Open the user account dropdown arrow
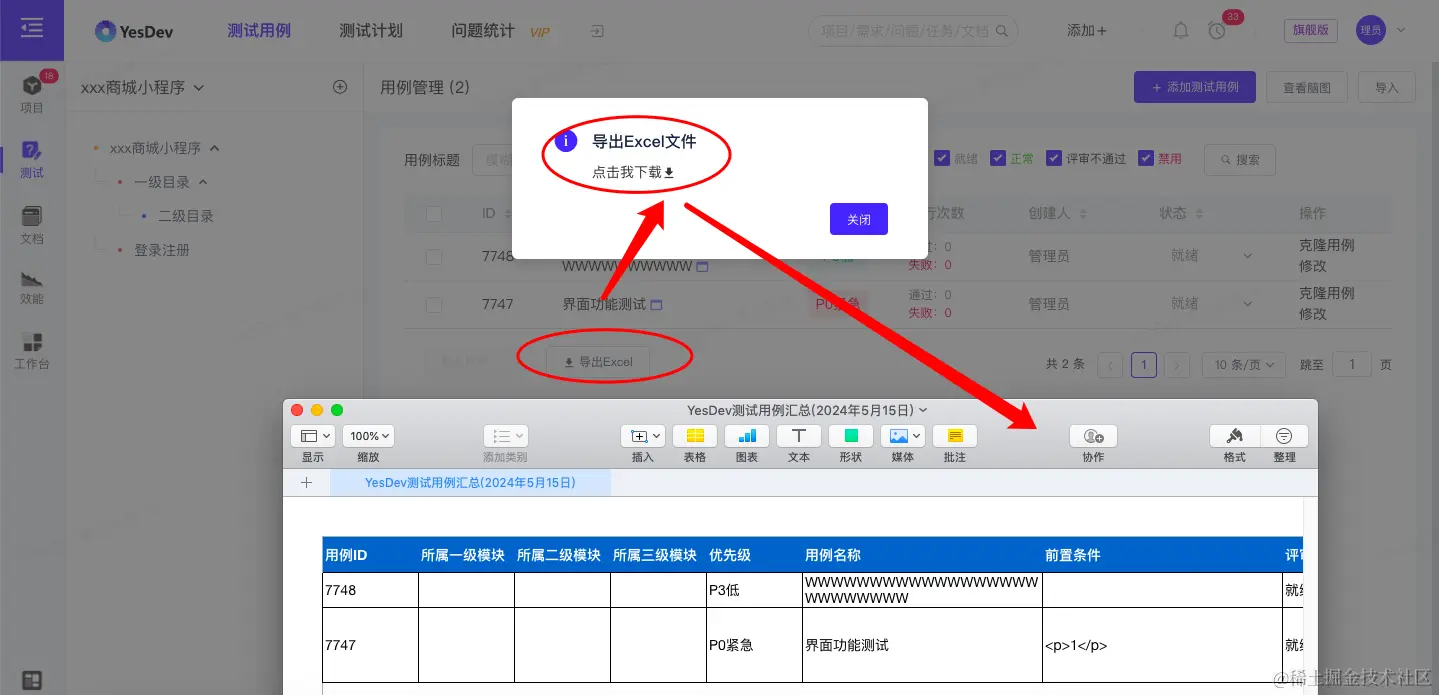 1400,30
